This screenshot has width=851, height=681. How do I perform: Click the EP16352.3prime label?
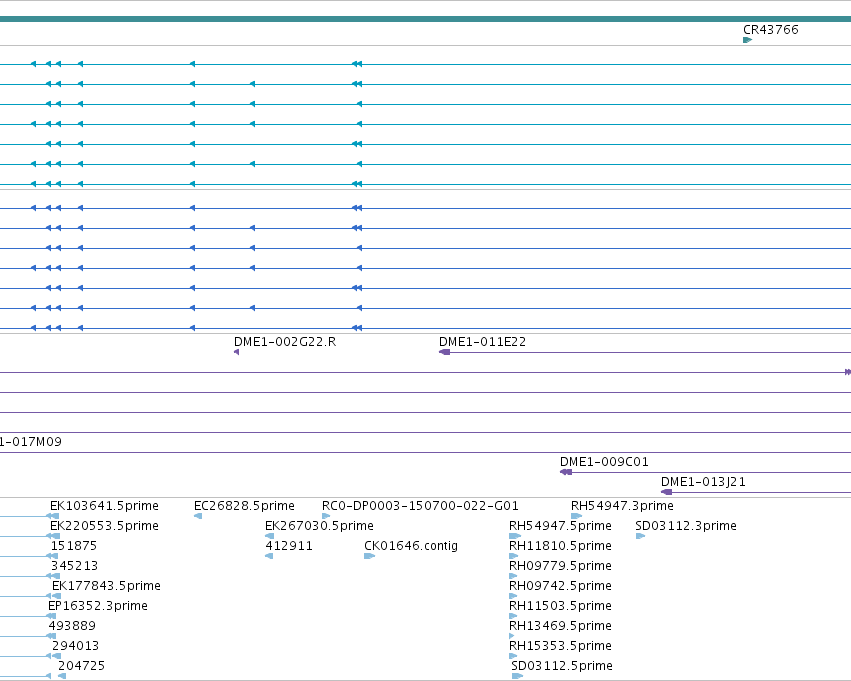(x=98, y=606)
